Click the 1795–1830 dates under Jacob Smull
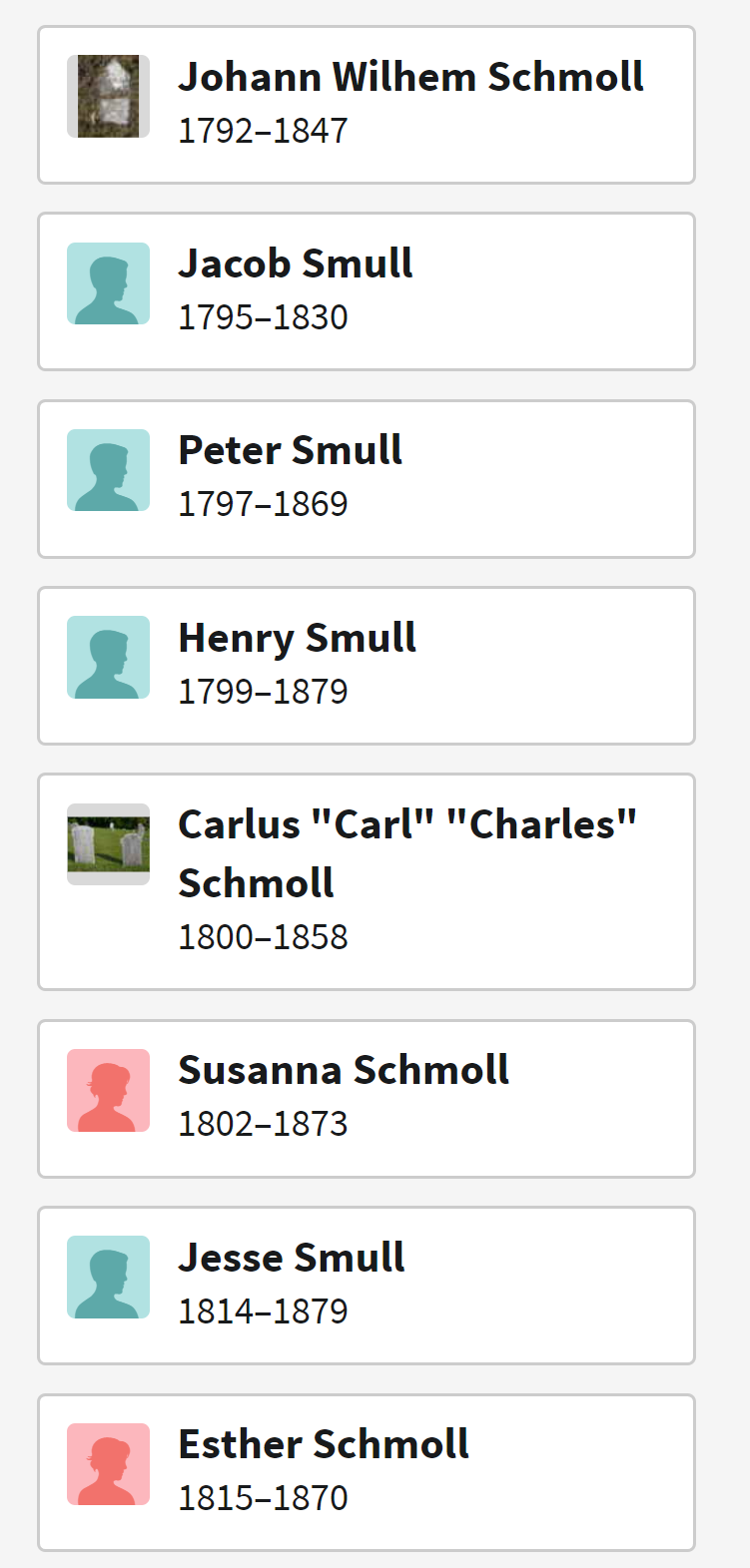The width and height of the screenshot is (750, 1568). (263, 317)
